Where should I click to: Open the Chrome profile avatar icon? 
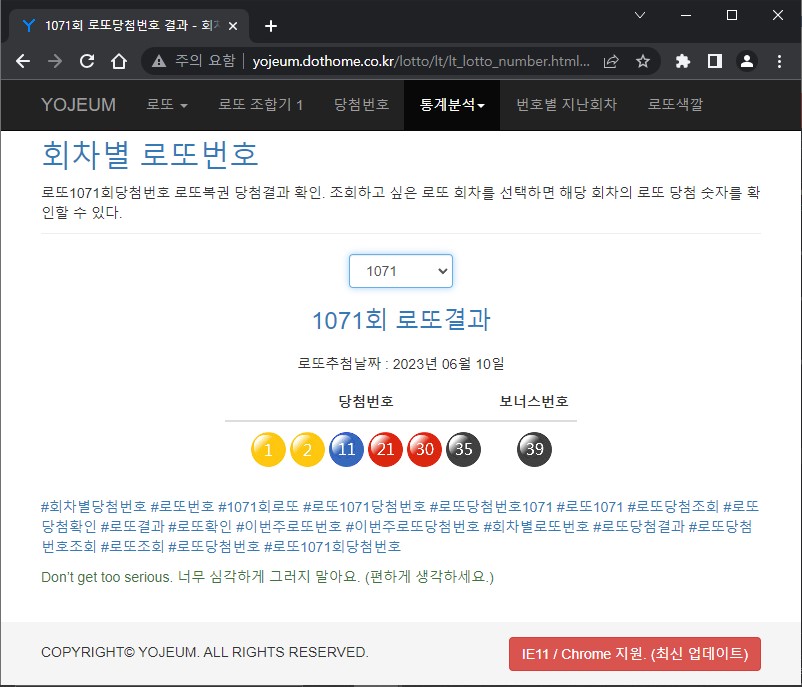tap(747, 61)
